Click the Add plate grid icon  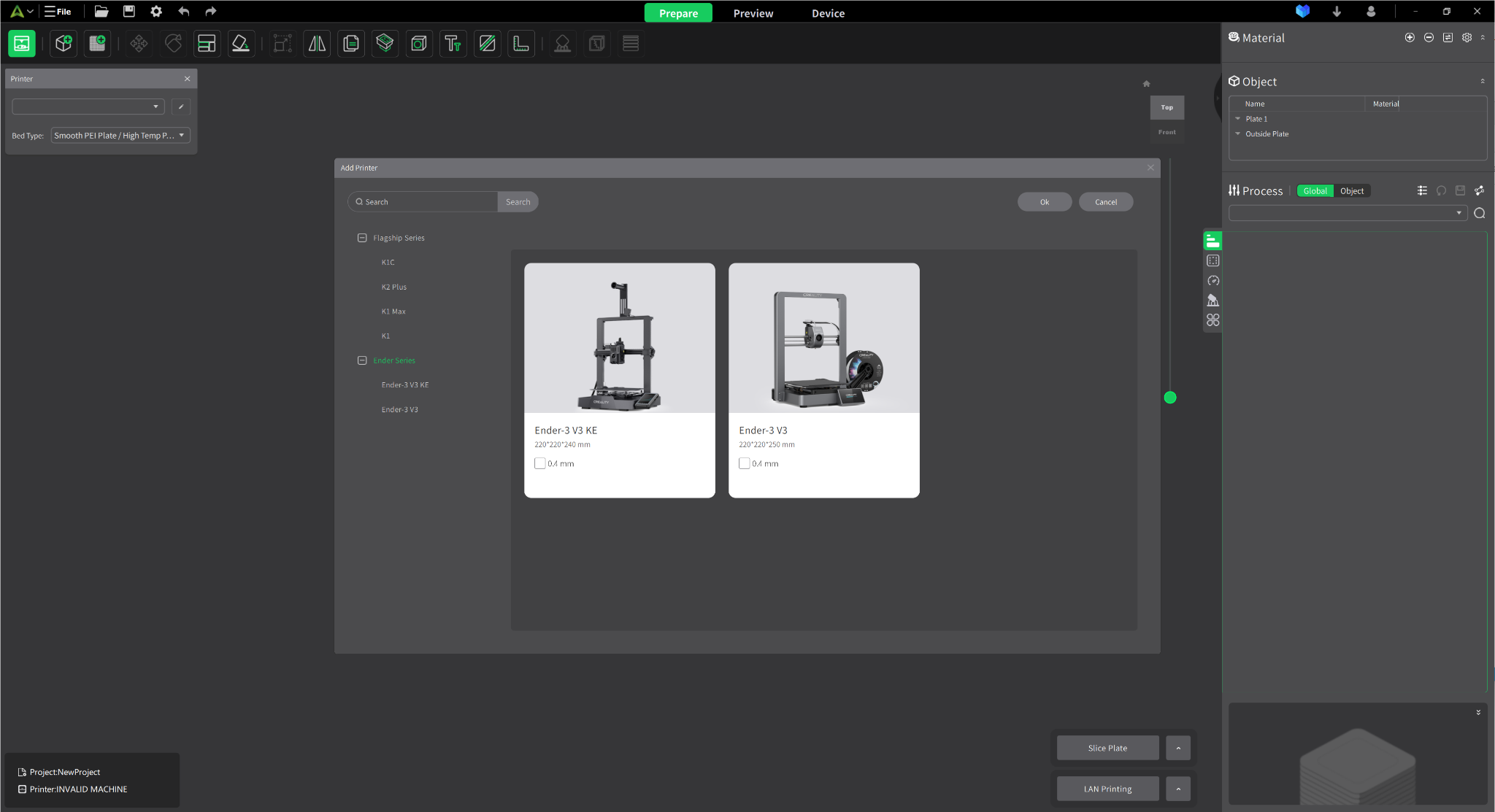tap(97, 44)
